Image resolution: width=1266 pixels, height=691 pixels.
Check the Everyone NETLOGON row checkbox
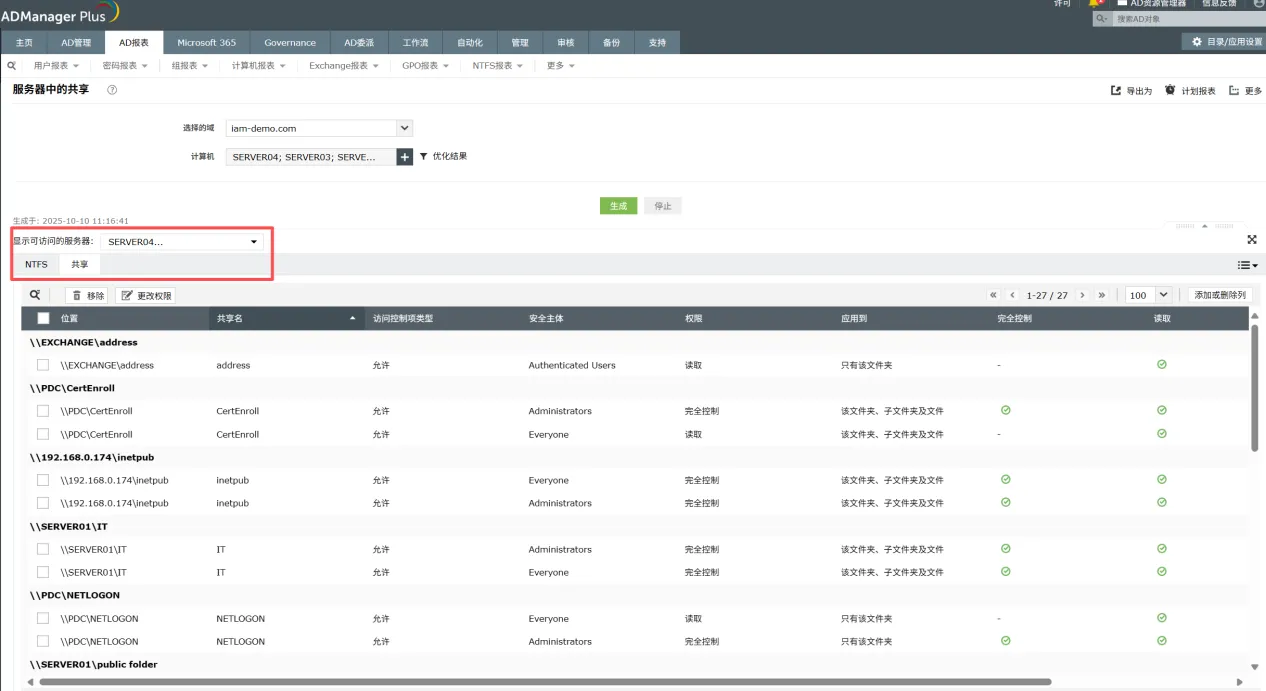(43, 618)
